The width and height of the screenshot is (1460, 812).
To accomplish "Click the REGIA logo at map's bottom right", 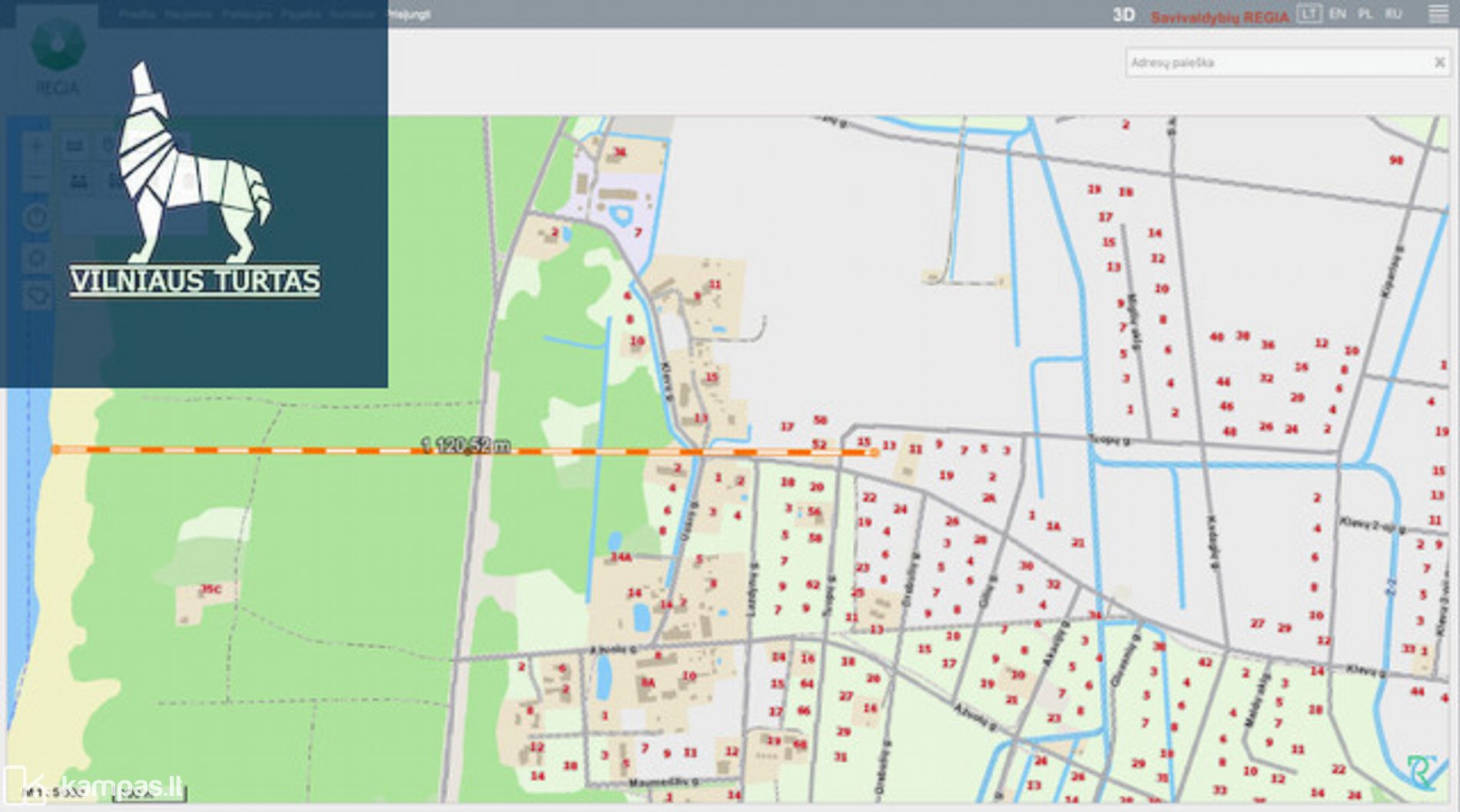I will coord(1420,772).
